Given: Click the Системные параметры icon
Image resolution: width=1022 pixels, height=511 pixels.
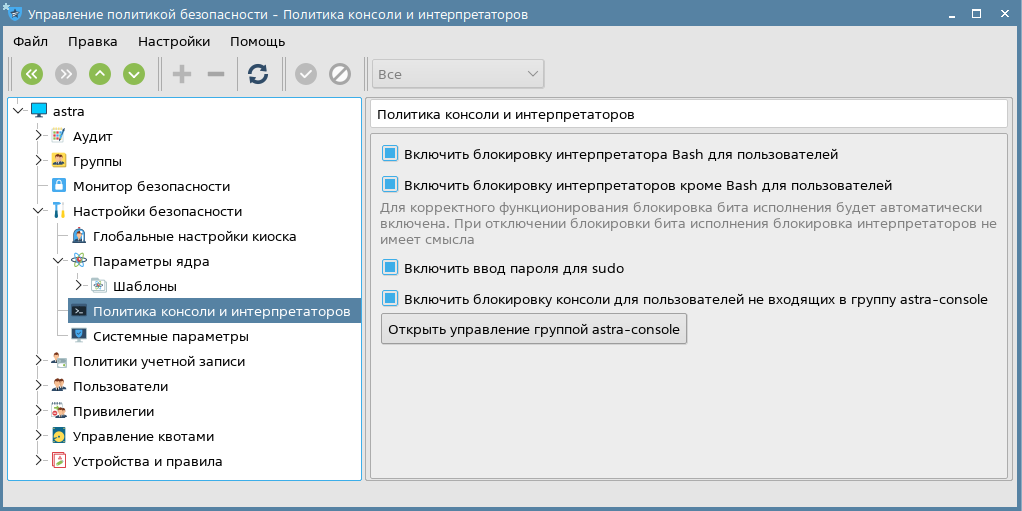Looking at the screenshot, I should pos(79,336).
